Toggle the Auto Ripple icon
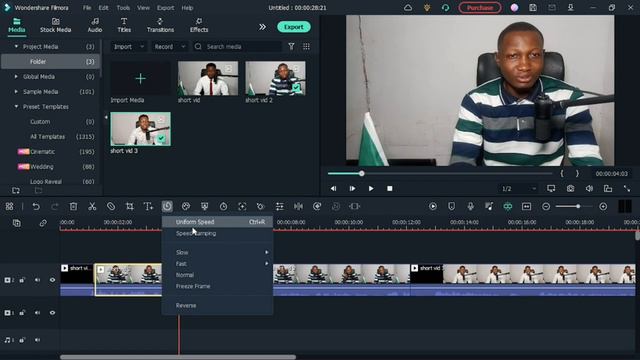Image resolution: width=640 pixels, height=360 pixels. [x=508, y=207]
